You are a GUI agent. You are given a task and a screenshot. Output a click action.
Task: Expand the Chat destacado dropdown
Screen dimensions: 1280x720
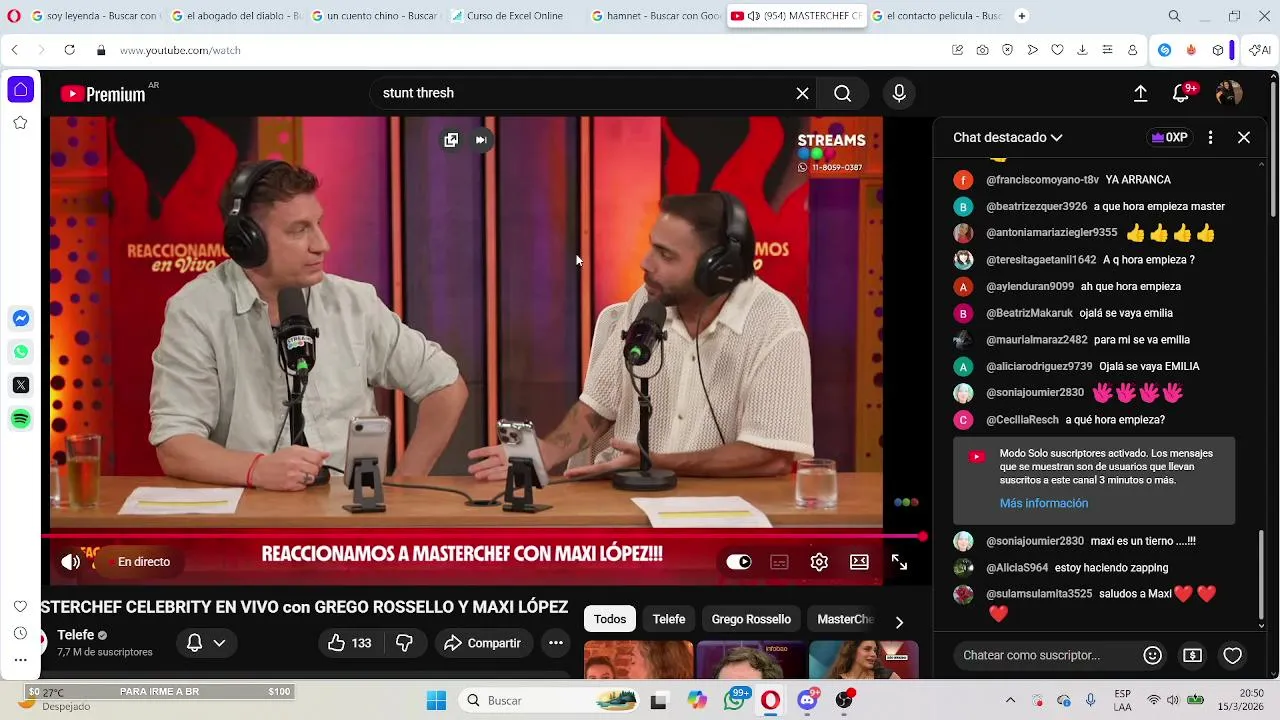pos(1008,138)
